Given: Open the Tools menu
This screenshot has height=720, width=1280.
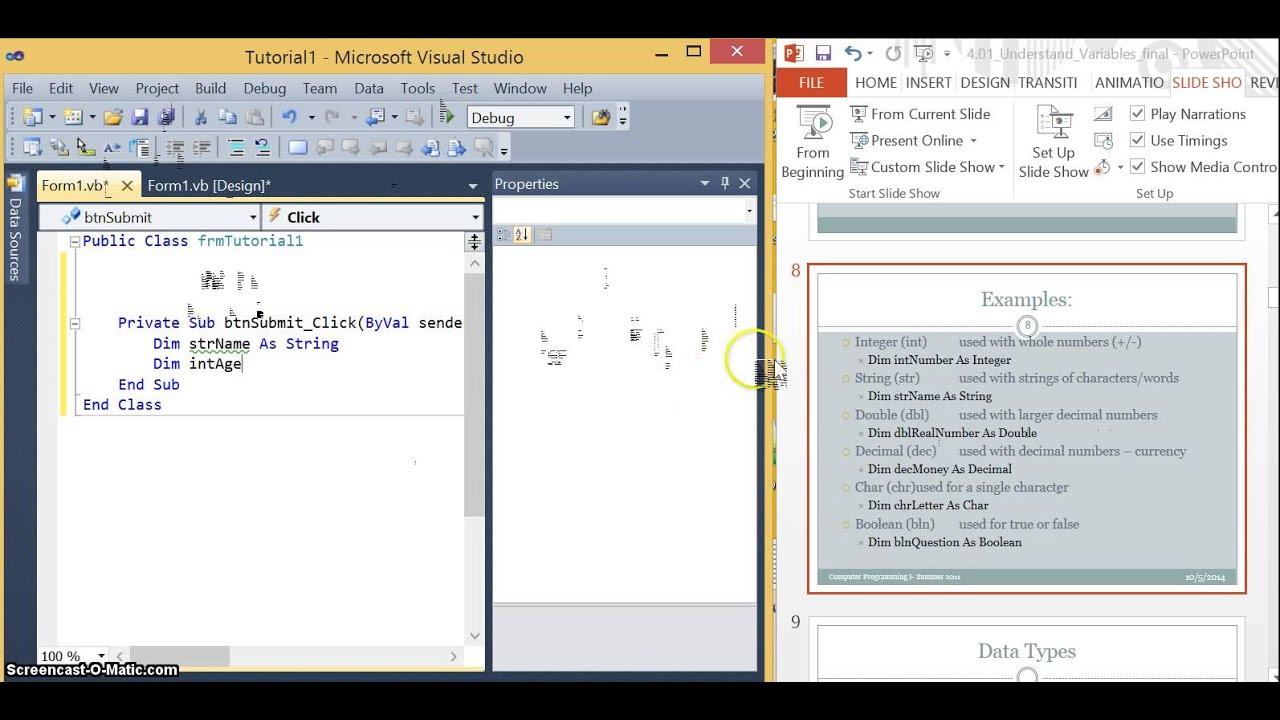Looking at the screenshot, I should (418, 88).
